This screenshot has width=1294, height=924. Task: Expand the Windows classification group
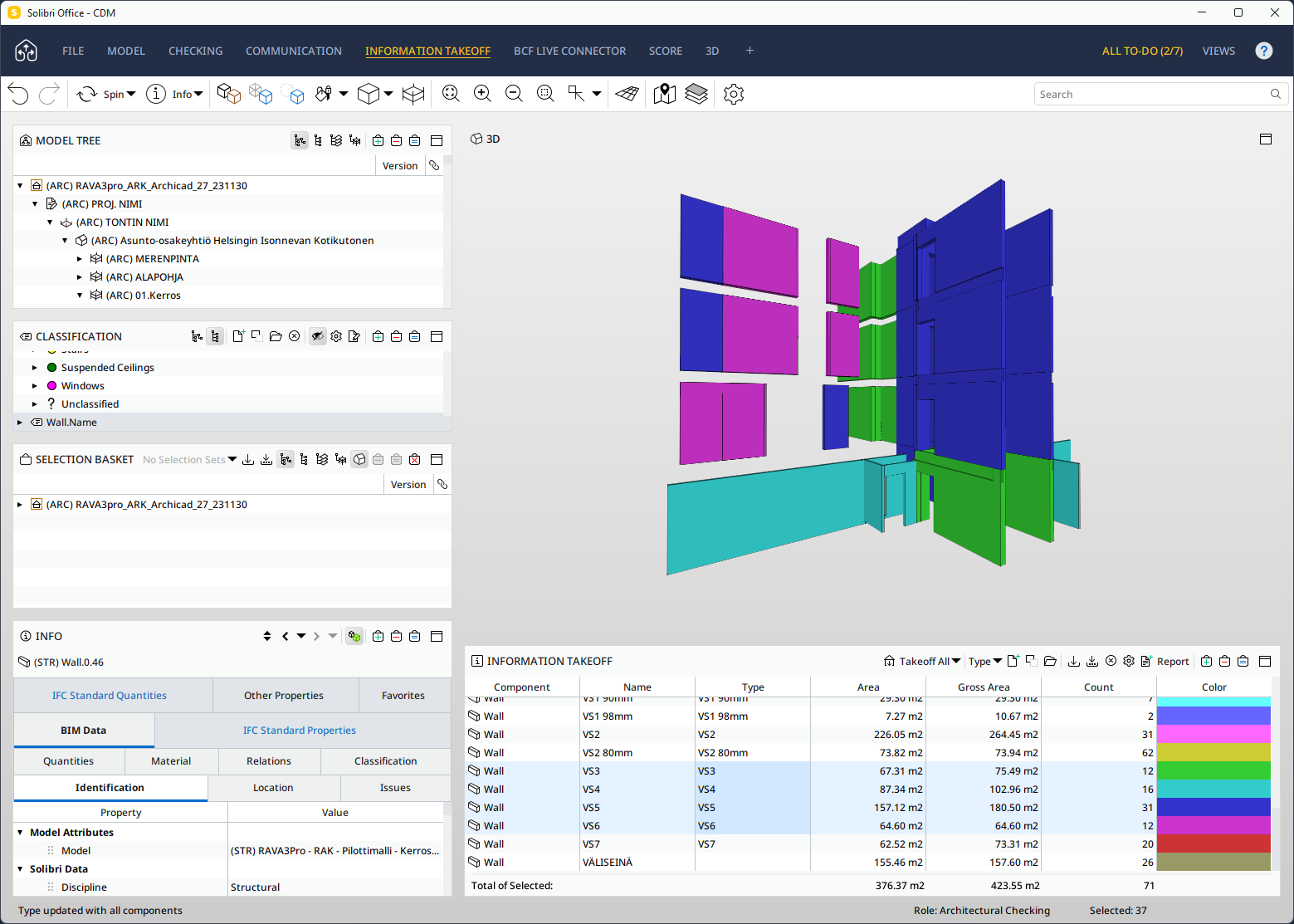point(35,386)
